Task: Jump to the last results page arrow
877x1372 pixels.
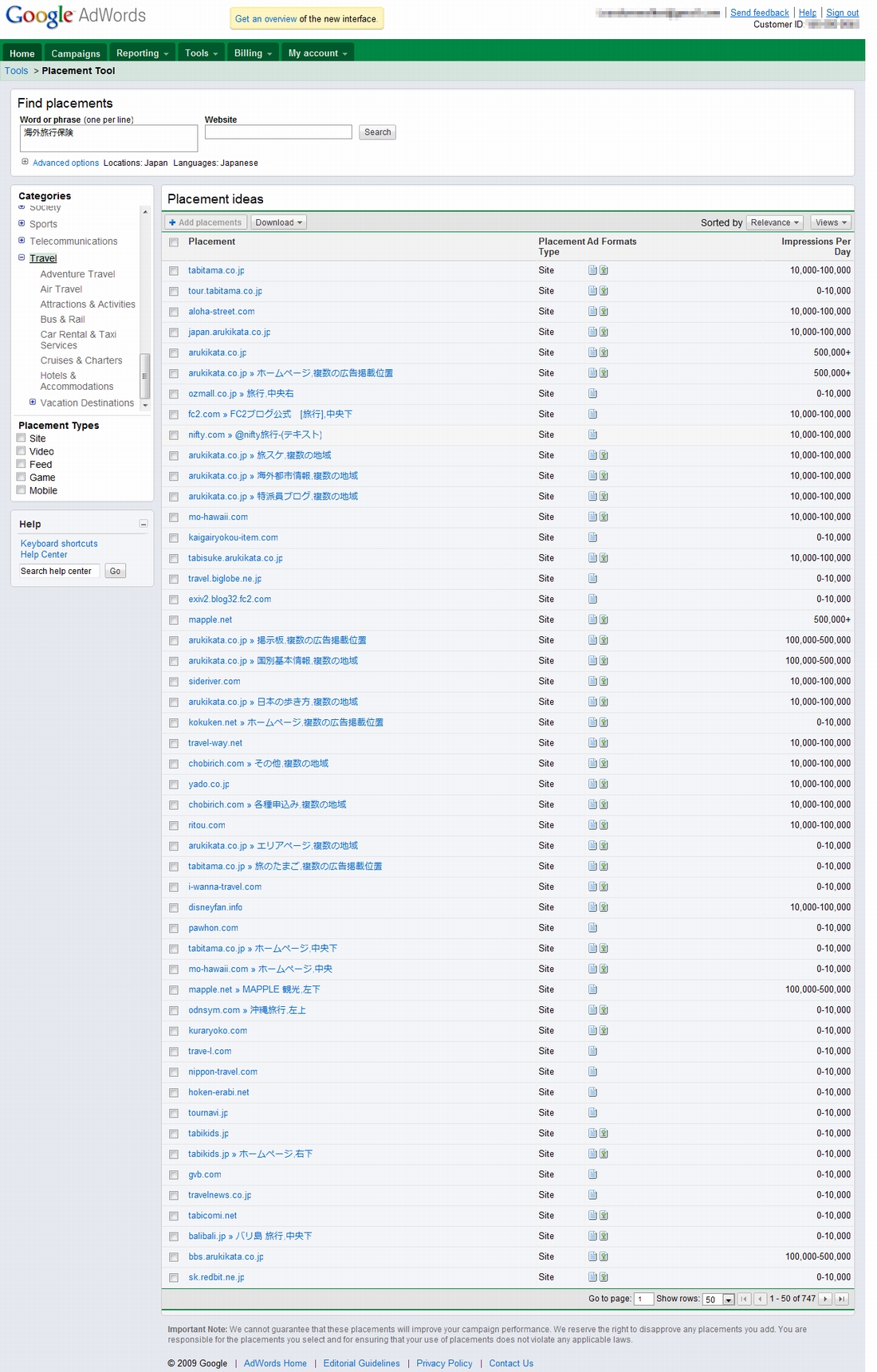Action: pyautogui.click(x=841, y=1299)
